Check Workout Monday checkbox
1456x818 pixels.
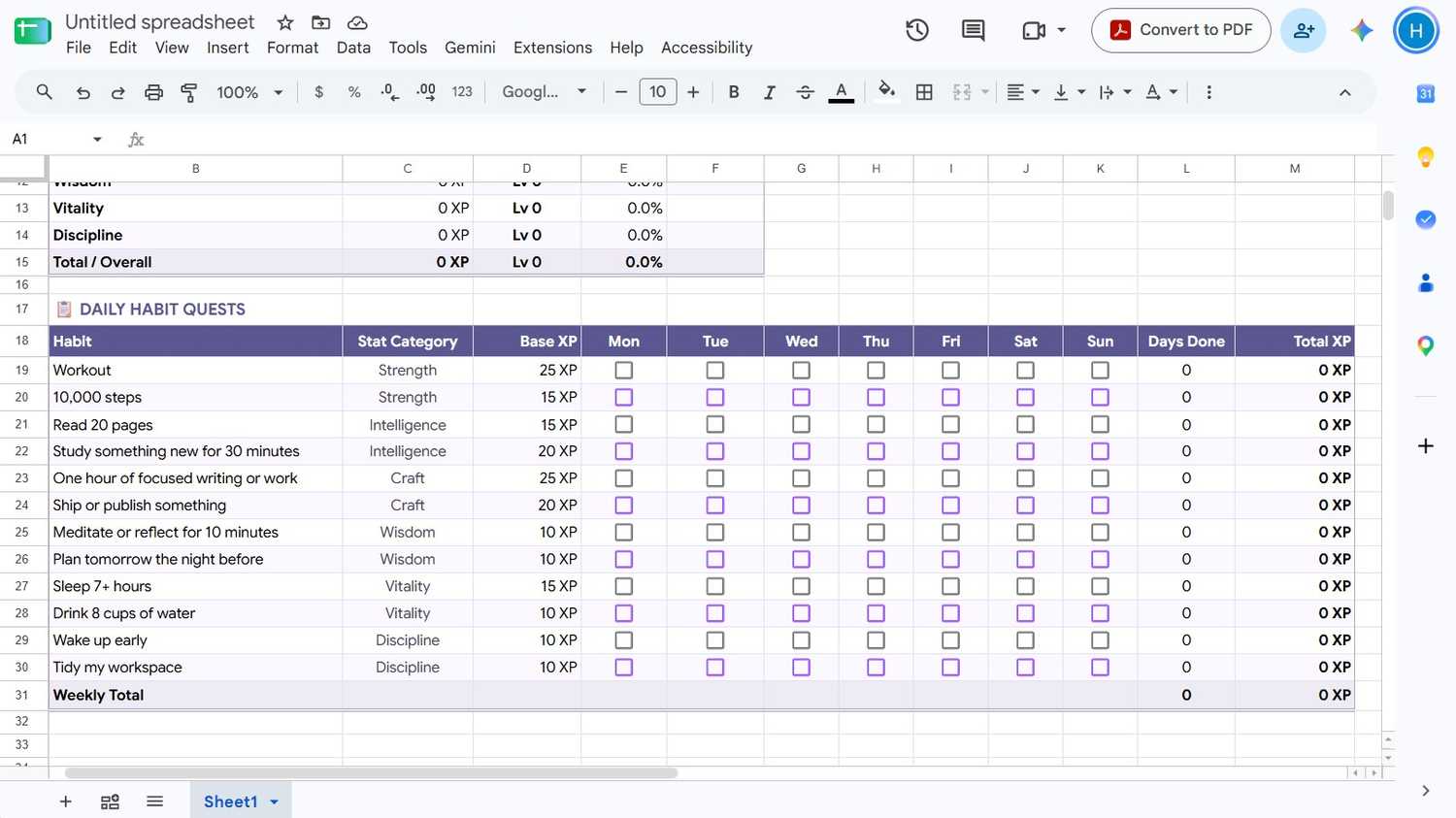624,371
